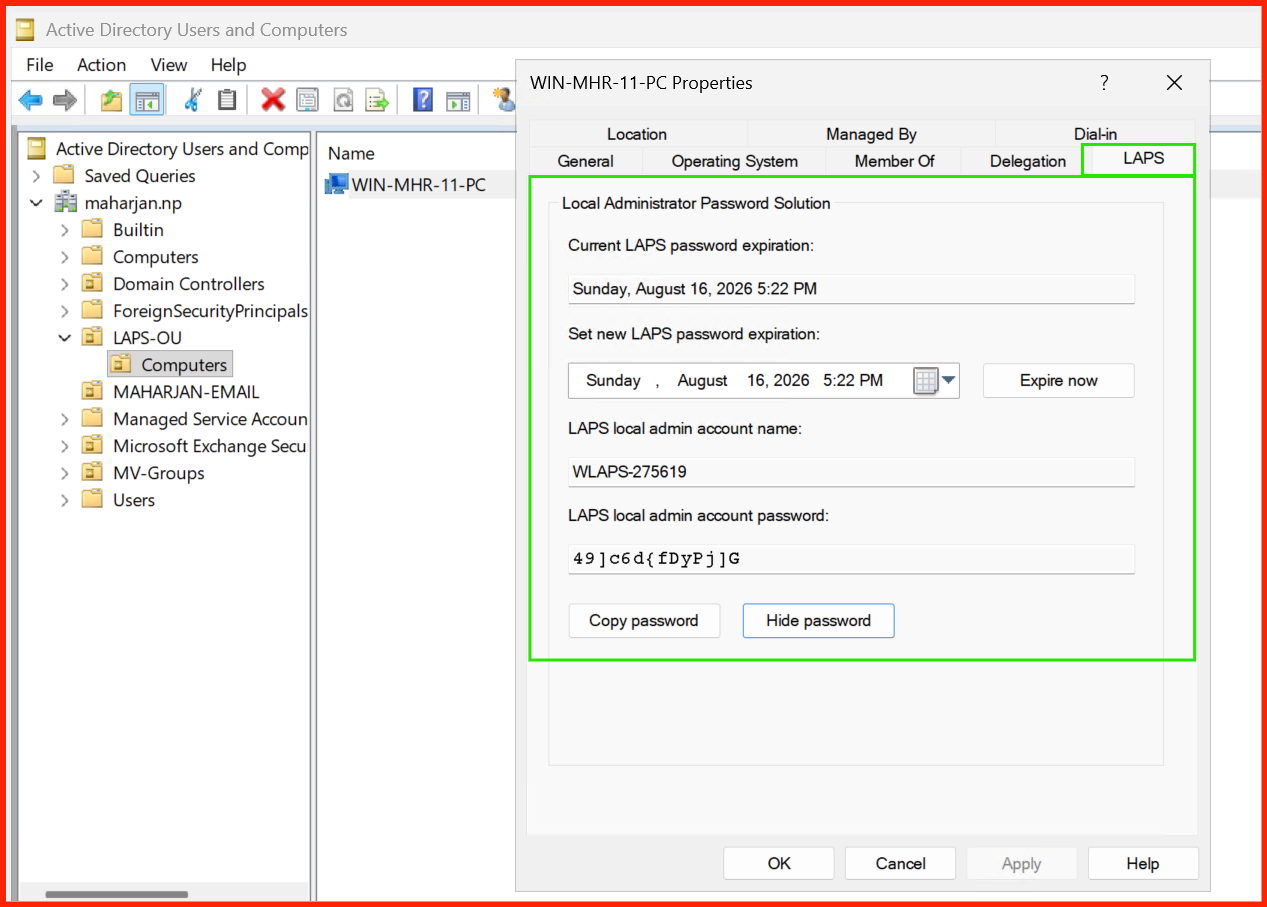Click the Hide password button

(818, 621)
